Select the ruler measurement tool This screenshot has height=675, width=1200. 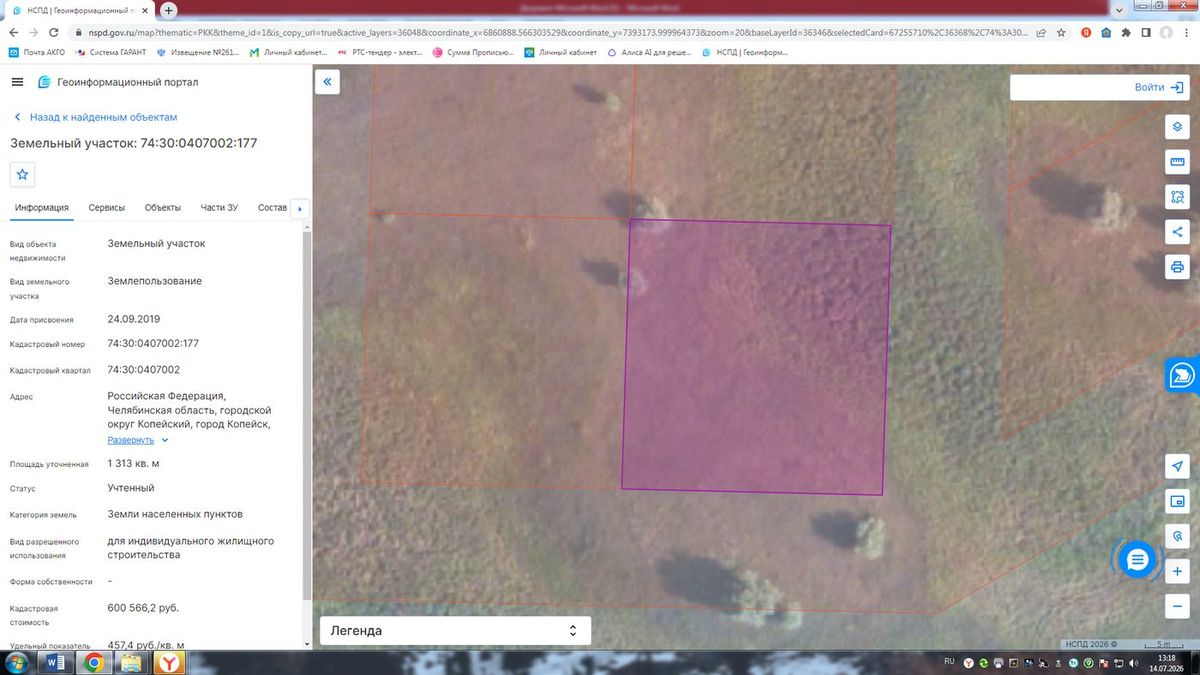pyautogui.click(x=1177, y=162)
